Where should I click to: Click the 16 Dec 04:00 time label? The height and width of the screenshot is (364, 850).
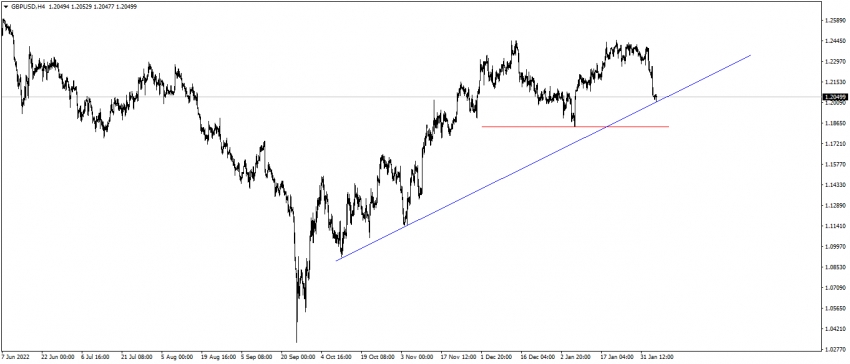coord(537,357)
